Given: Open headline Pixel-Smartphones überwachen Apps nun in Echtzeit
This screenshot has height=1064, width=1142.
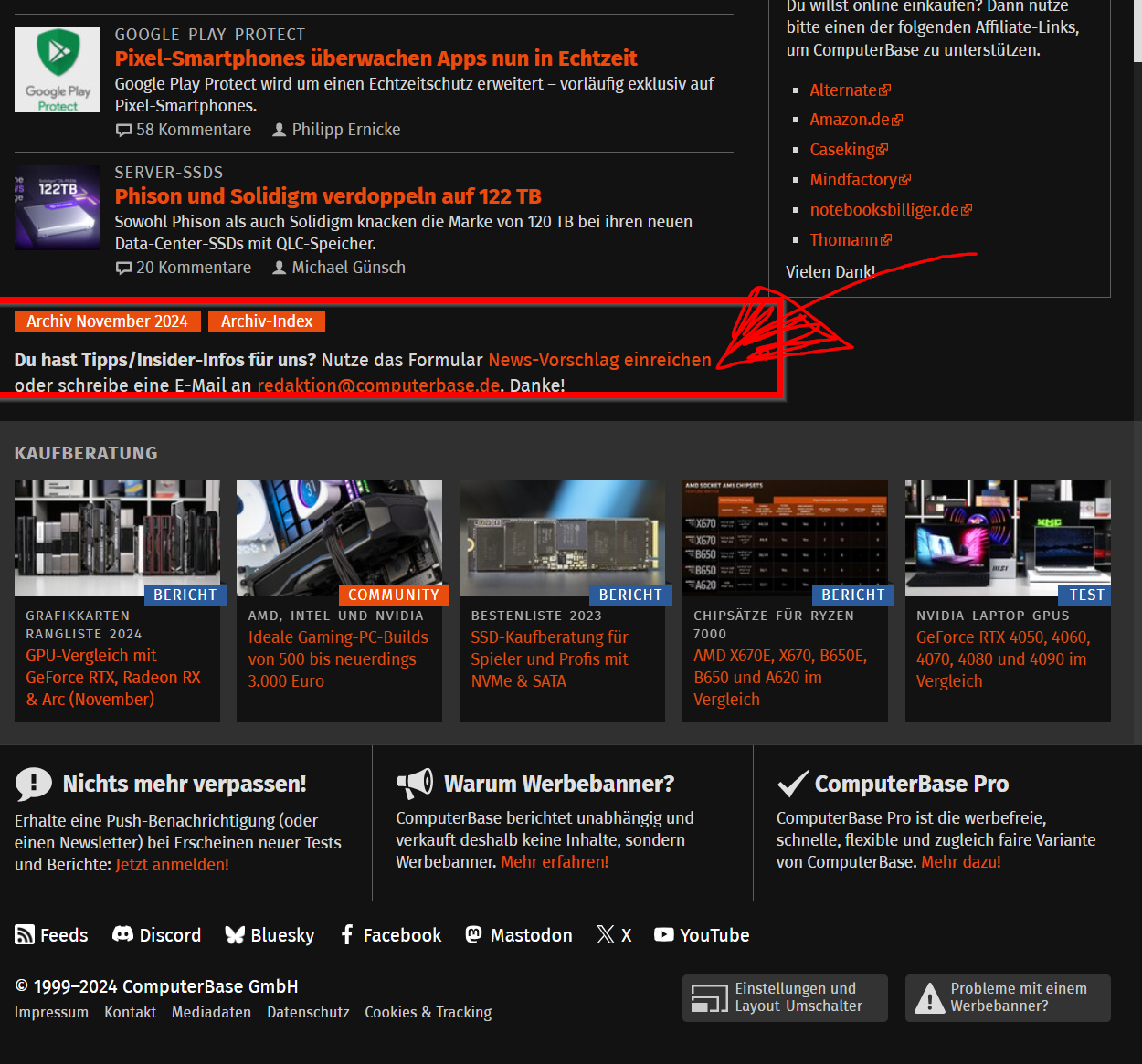Looking at the screenshot, I should pos(375,58).
